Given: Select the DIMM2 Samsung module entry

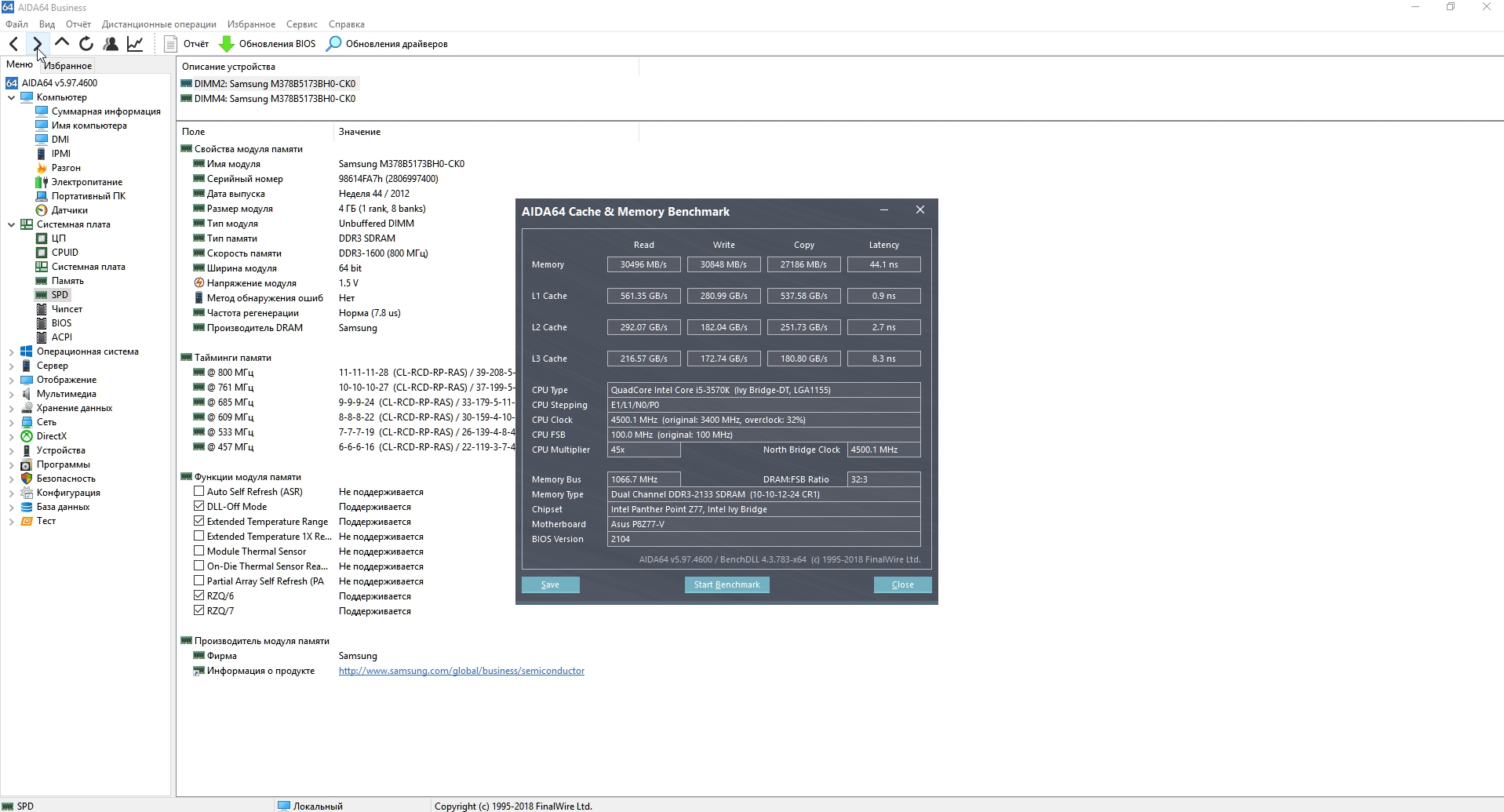Looking at the screenshot, I should [x=268, y=84].
